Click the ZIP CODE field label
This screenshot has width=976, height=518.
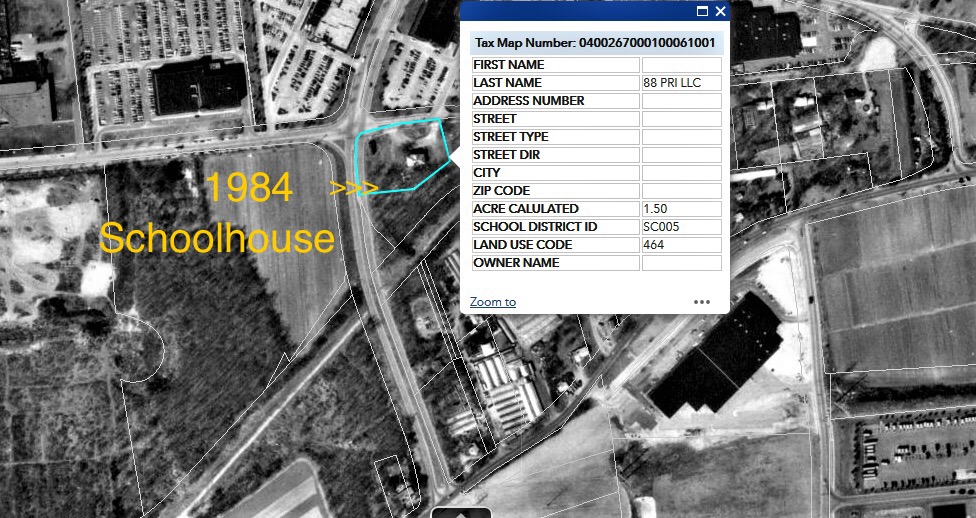(x=501, y=191)
